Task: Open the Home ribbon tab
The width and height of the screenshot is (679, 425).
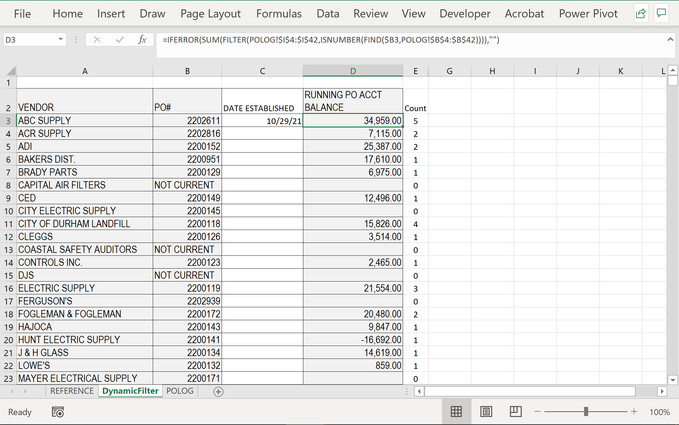Action: click(68, 14)
